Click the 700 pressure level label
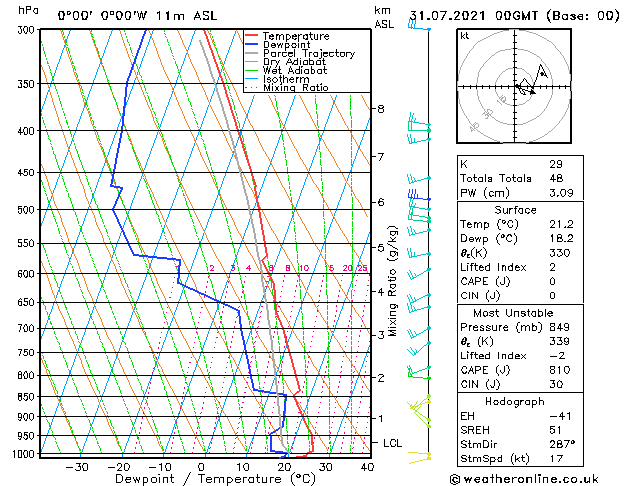The image size is (629, 486). tap(28, 329)
